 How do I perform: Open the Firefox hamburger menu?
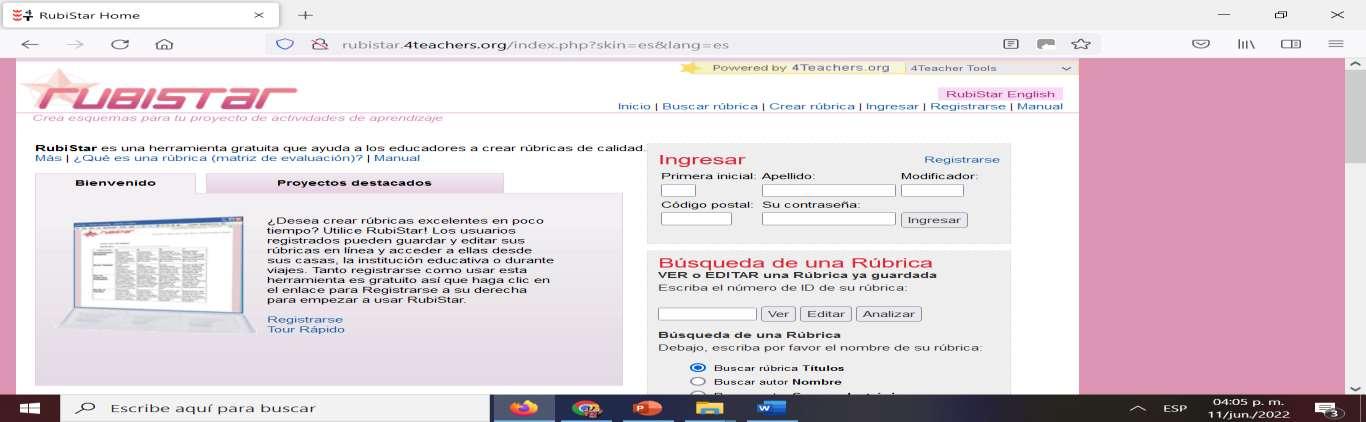tap(1336, 44)
